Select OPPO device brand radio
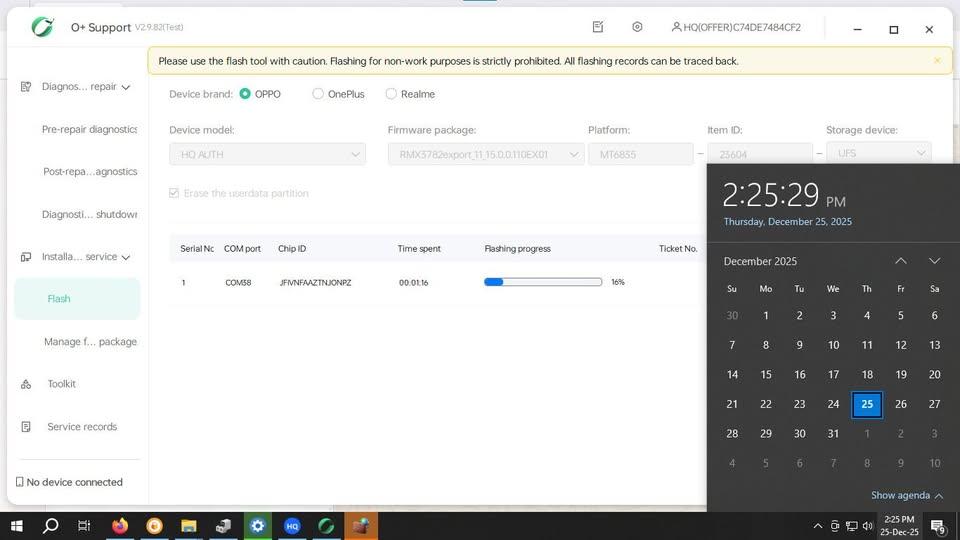 click(x=245, y=94)
